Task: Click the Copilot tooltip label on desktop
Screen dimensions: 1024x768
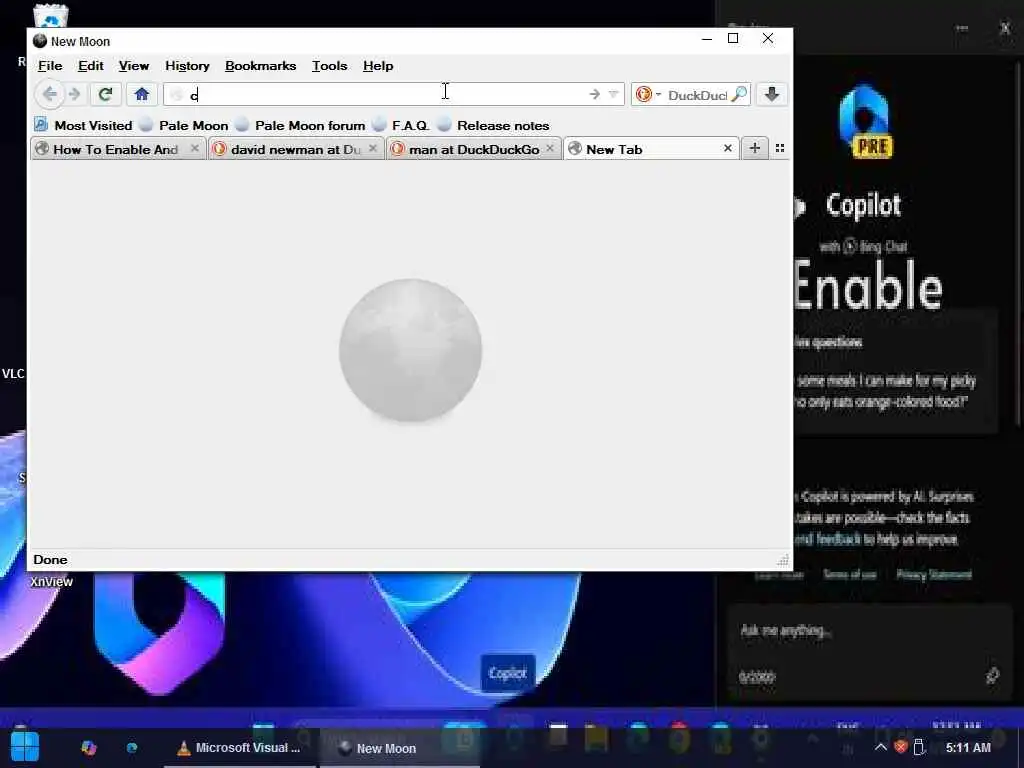Action: [507, 673]
